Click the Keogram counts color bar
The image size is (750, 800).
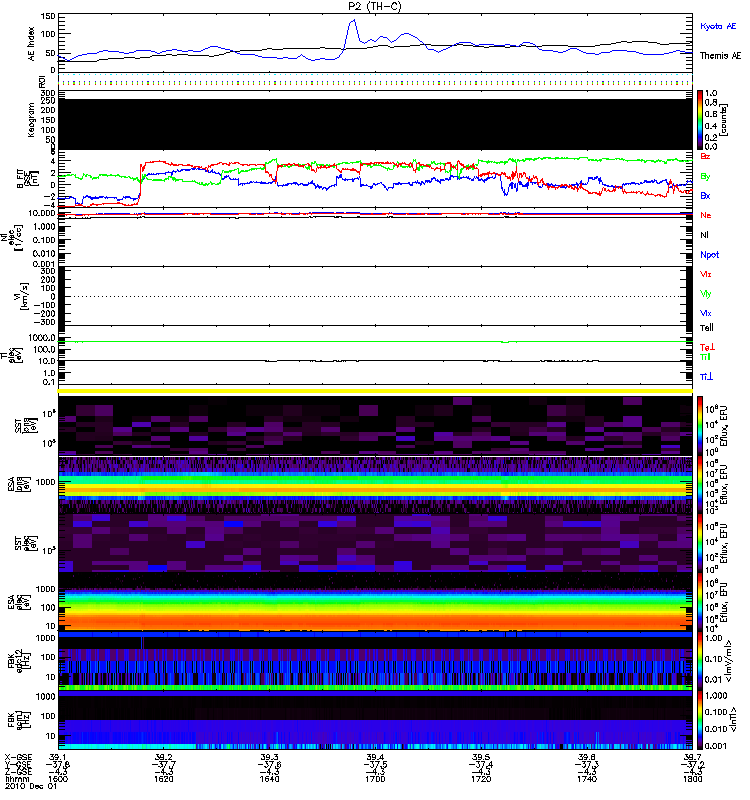[x=700, y=120]
